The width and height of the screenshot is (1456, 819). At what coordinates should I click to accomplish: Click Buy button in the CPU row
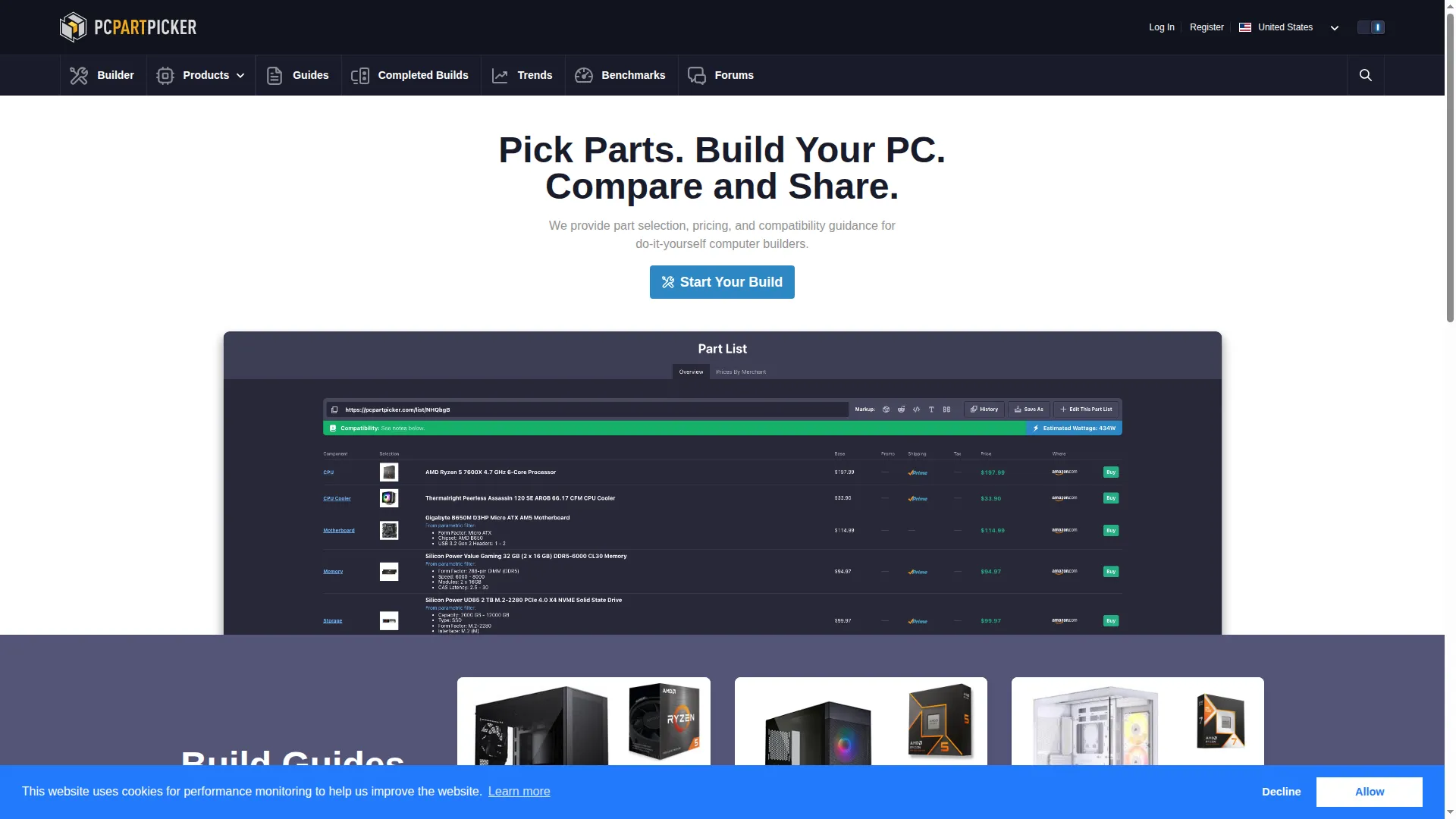[1111, 472]
